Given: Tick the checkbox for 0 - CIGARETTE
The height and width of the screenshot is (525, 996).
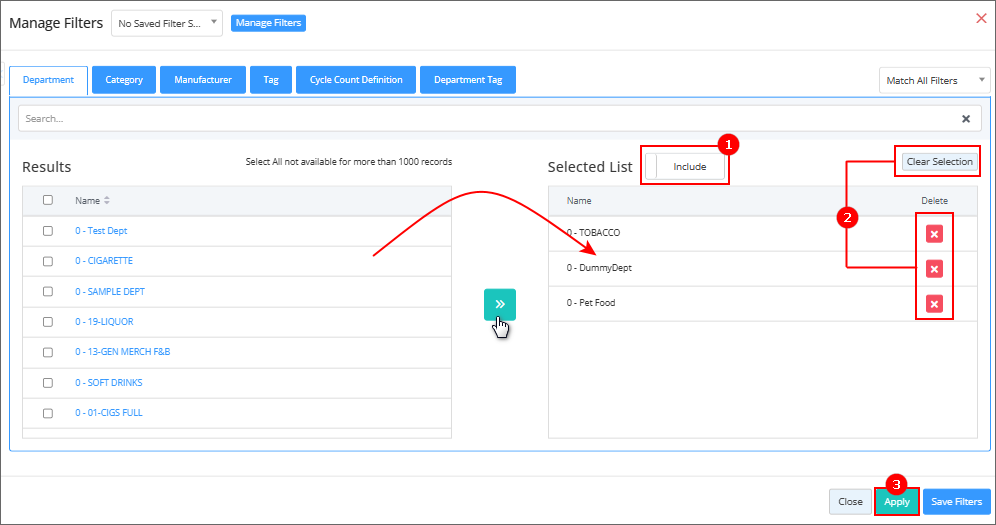Looking at the screenshot, I should [x=48, y=261].
